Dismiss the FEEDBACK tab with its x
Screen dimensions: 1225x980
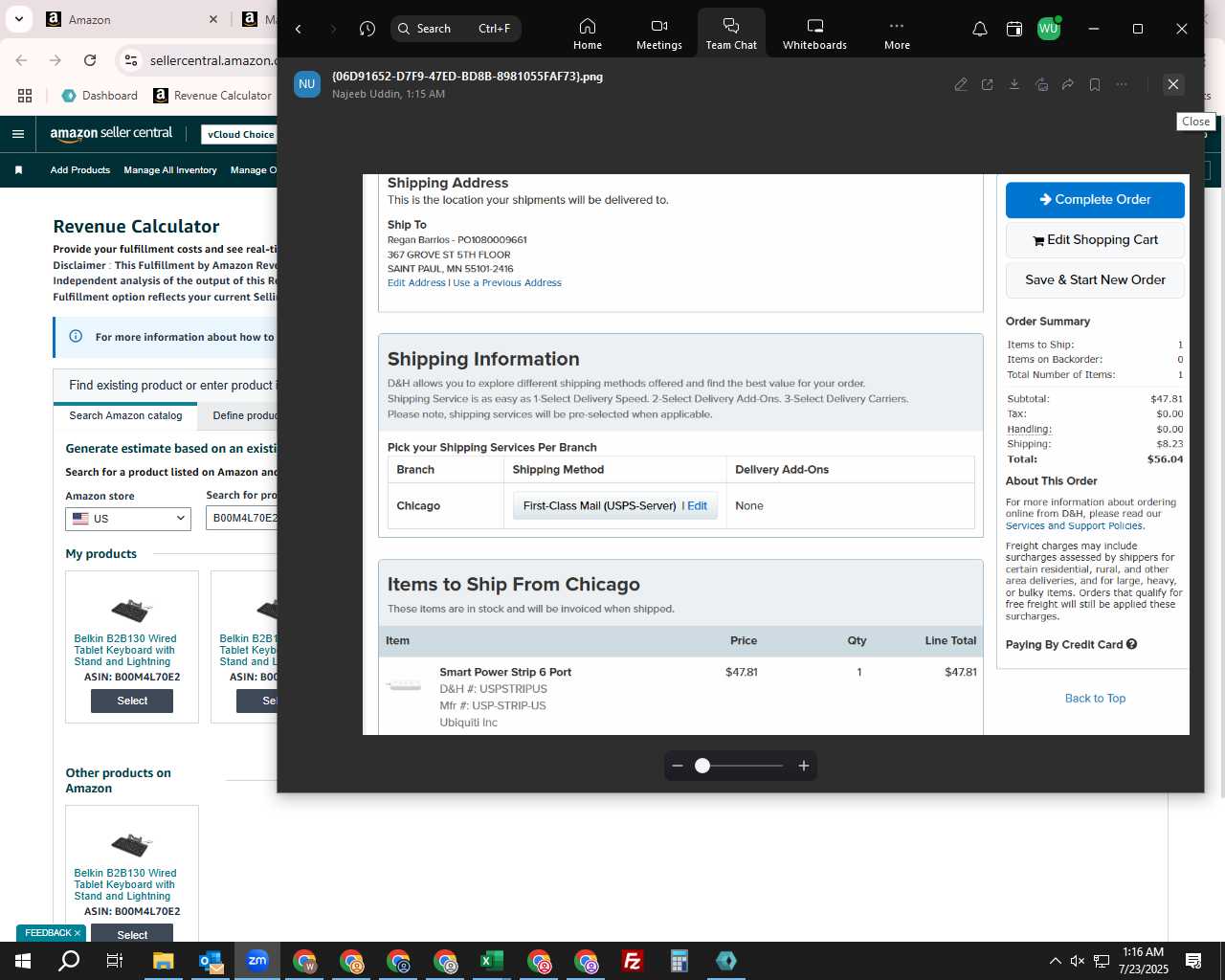coord(78,933)
